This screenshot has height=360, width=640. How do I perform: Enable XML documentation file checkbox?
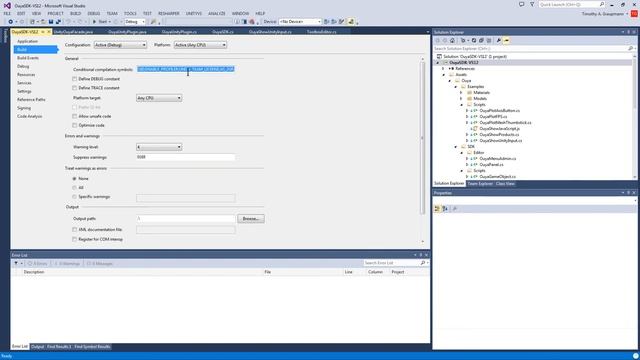click(x=74, y=230)
